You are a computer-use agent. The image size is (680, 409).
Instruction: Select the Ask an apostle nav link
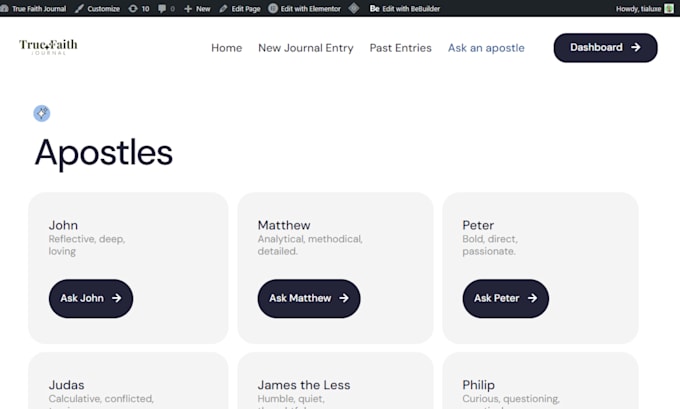[486, 48]
